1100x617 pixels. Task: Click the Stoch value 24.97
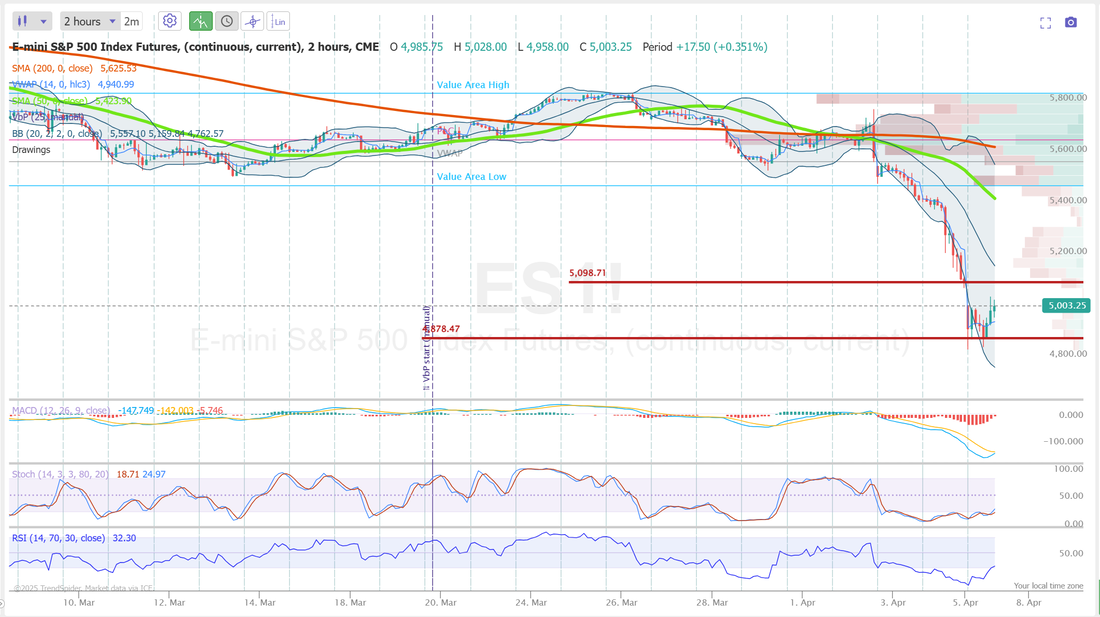pyautogui.click(x=154, y=474)
